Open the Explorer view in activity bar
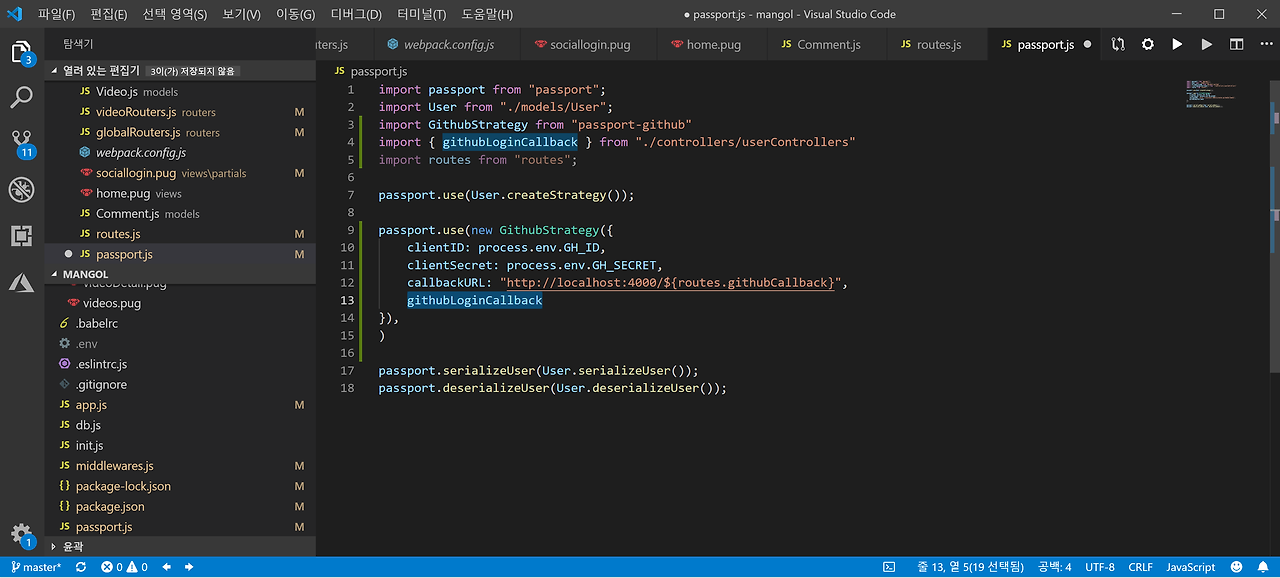 (21, 52)
